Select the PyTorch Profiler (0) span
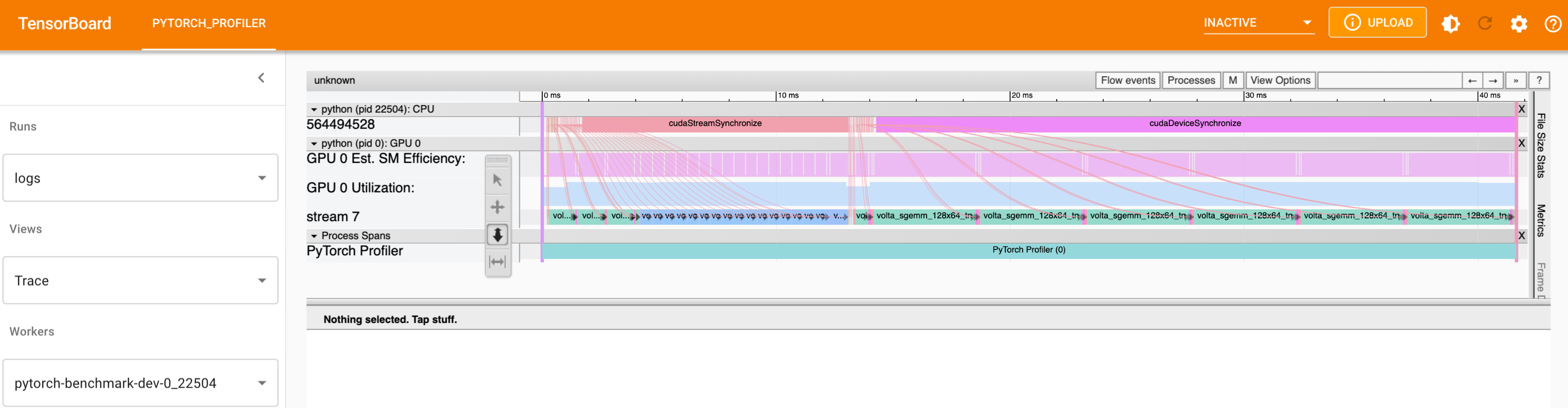1568x408 pixels. pyautogui.click(x=1028, y=250)
